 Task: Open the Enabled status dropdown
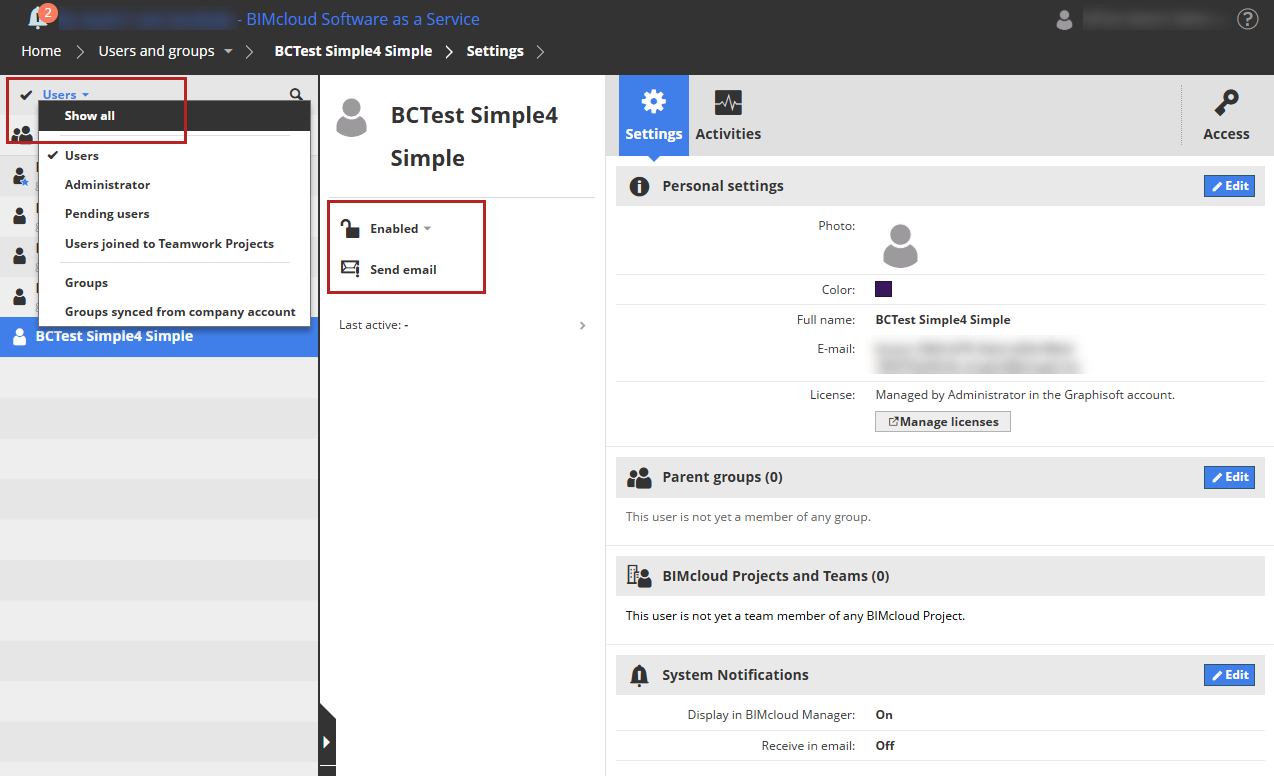click(400, 228)
